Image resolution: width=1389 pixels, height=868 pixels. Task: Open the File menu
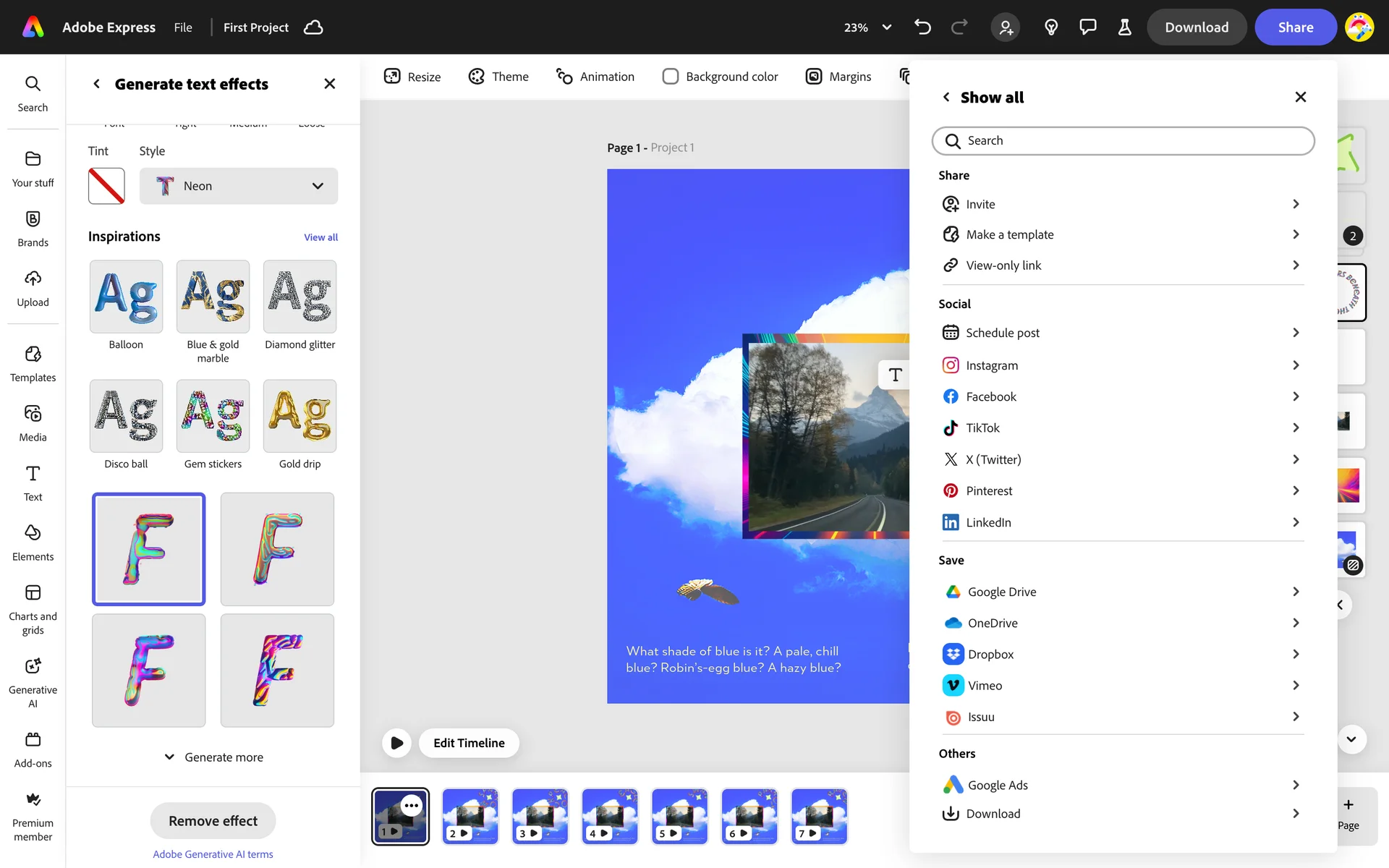tap(183, 27)
